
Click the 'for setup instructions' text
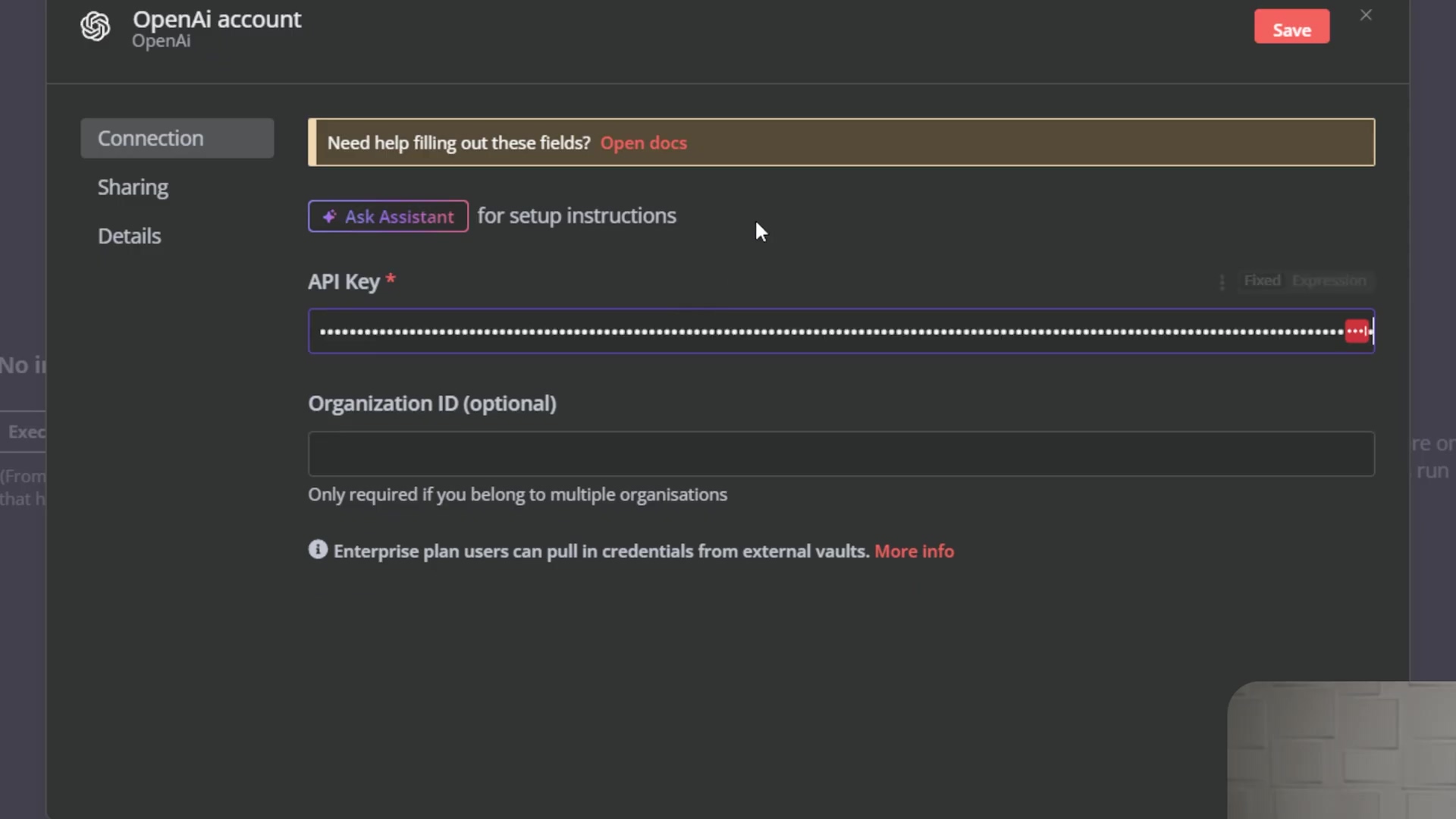[576, 216]
